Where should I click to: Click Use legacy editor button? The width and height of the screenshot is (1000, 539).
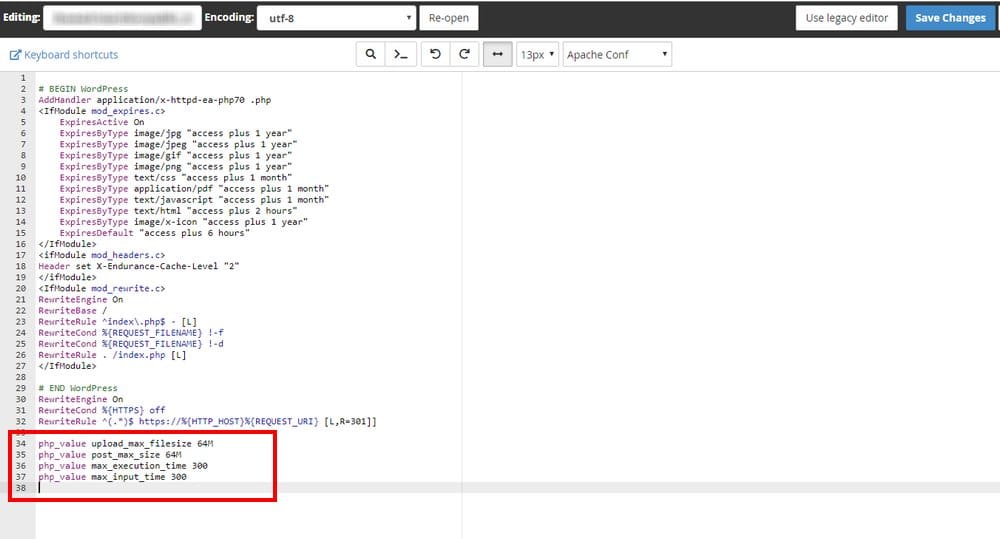[x=846, y=18]
